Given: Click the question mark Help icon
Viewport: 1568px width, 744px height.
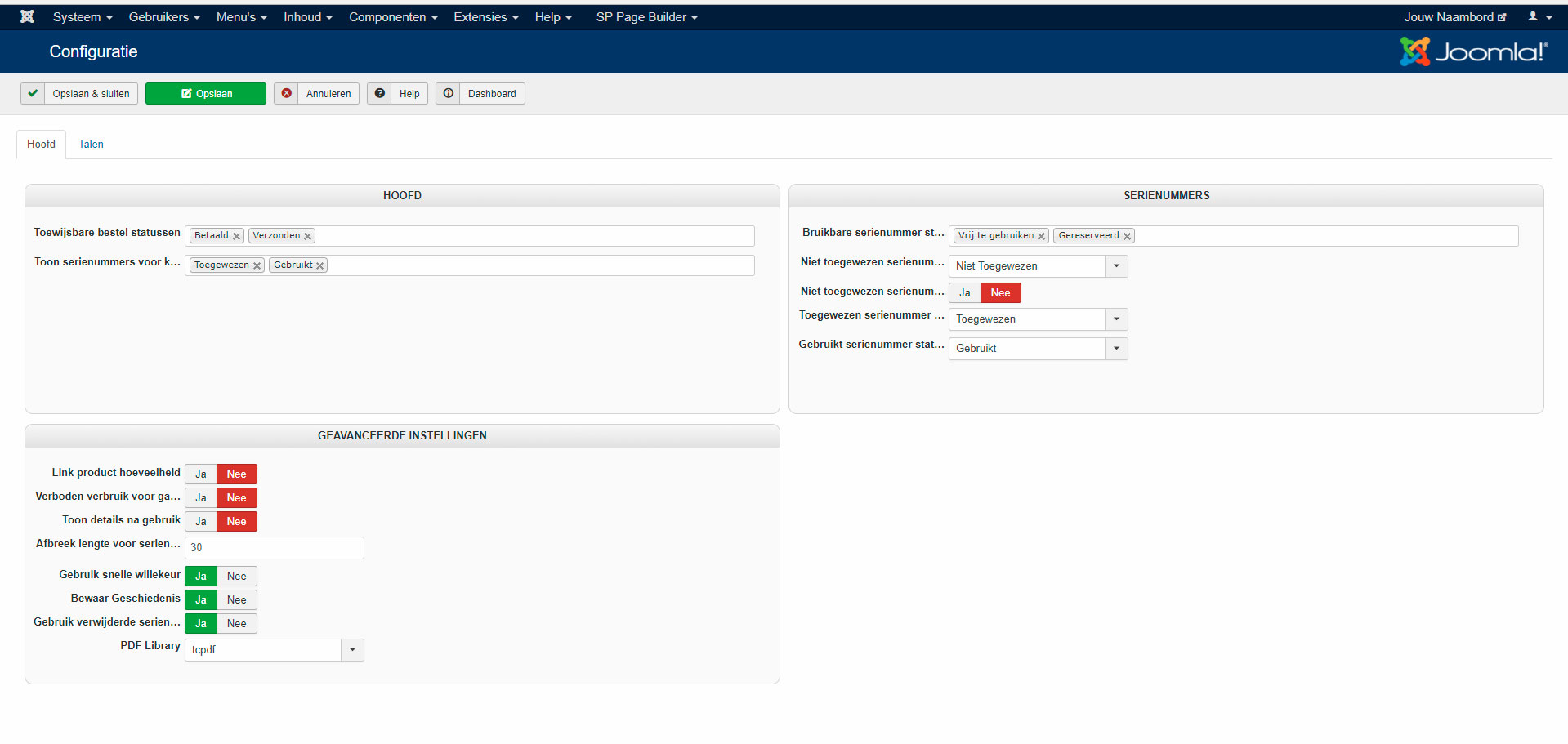Looking at the screenshot, I should (380, 93).
